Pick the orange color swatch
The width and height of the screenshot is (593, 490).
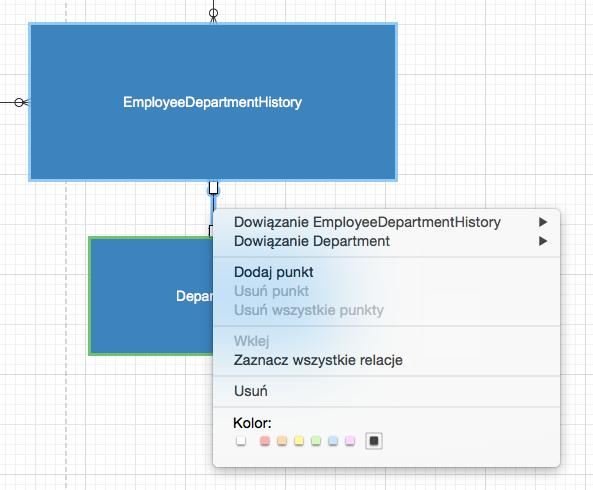pyautogui.click(x=282, y=441)
